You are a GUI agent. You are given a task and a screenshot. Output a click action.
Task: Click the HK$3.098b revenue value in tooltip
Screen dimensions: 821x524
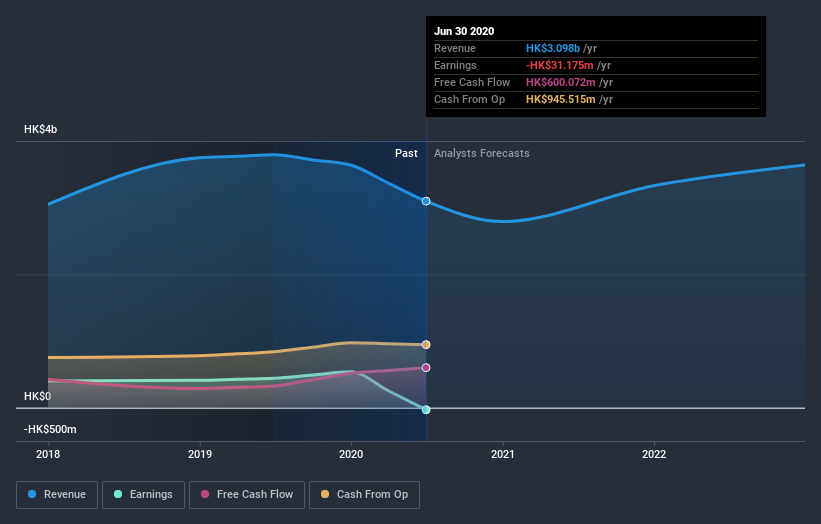point(553,48)
